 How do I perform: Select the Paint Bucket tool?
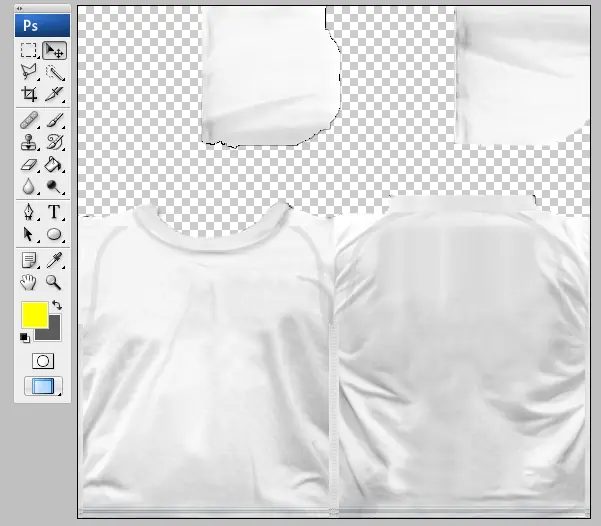[x=54, y=165]
